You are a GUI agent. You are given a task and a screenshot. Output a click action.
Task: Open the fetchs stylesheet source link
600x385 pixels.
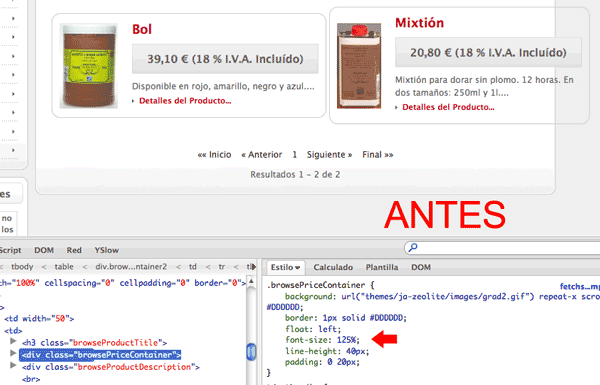[579, 286]
